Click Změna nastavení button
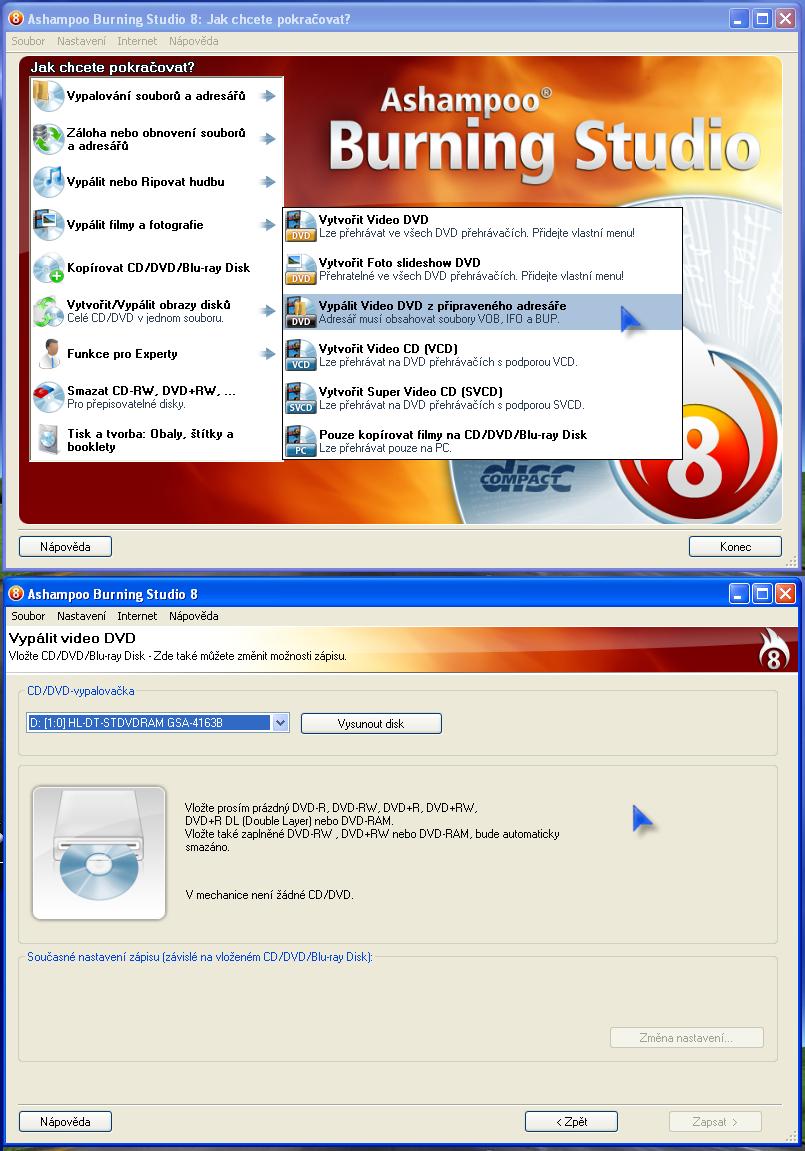The image size is (805, 1151). coord(687,1038)
